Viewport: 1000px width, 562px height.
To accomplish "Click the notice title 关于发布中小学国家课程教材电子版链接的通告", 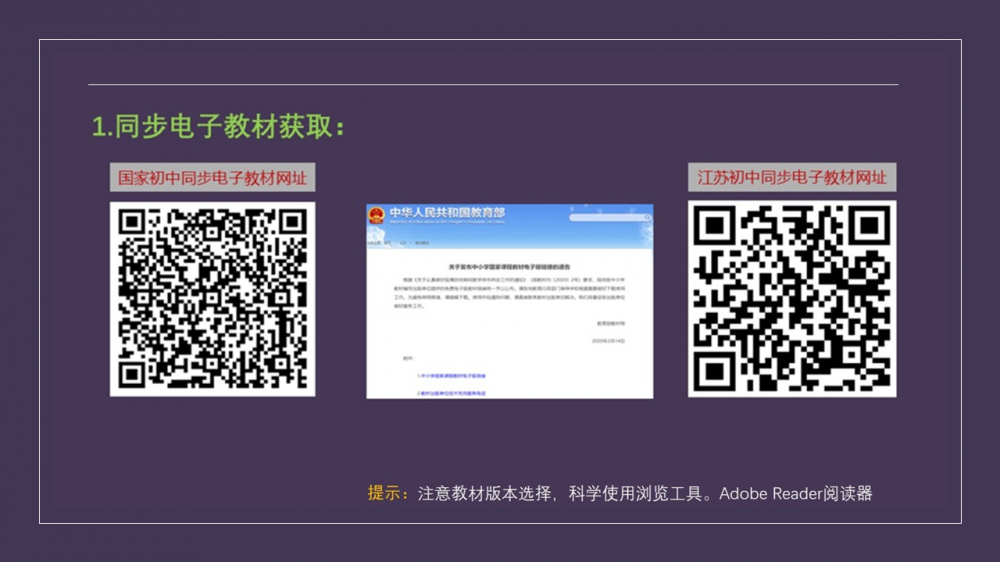I will (x=509, y=268).
